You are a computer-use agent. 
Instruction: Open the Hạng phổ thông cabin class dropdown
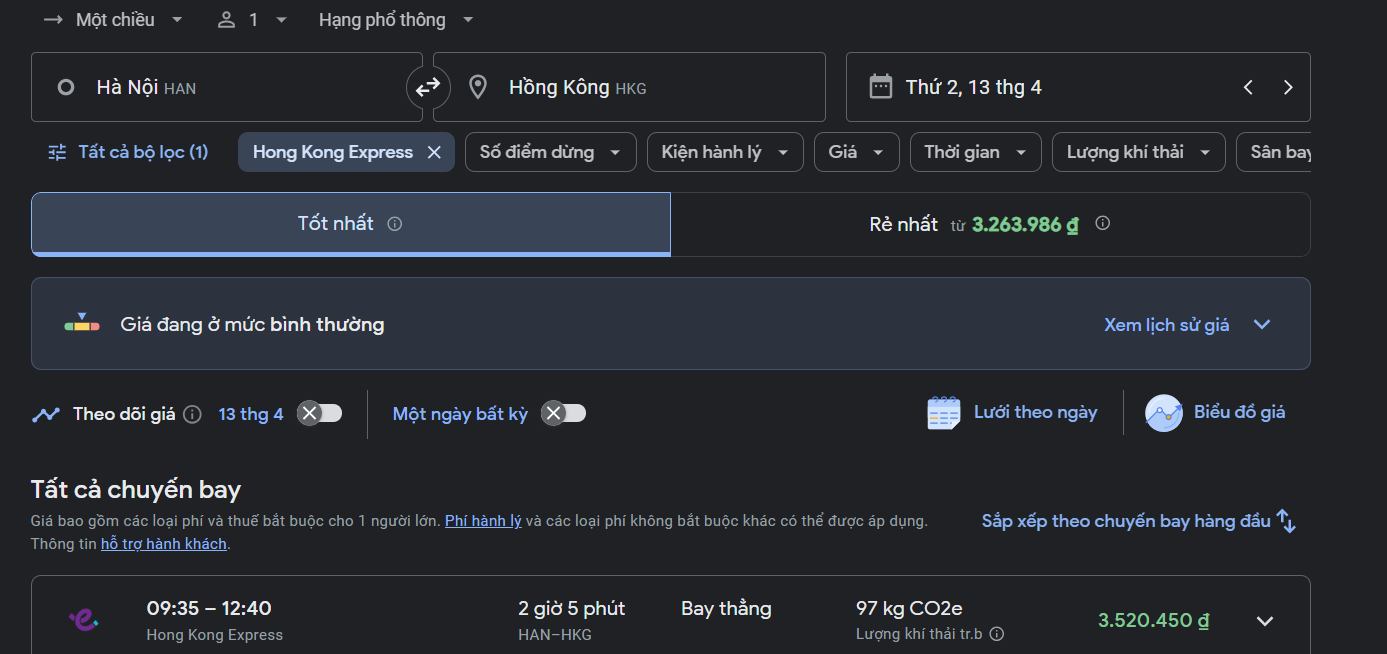click(395, 18)
